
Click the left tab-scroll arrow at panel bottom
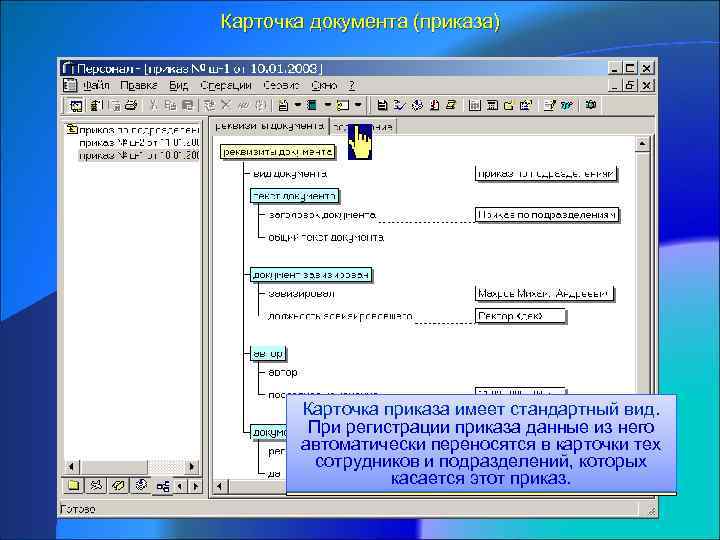tap(180, 486)
